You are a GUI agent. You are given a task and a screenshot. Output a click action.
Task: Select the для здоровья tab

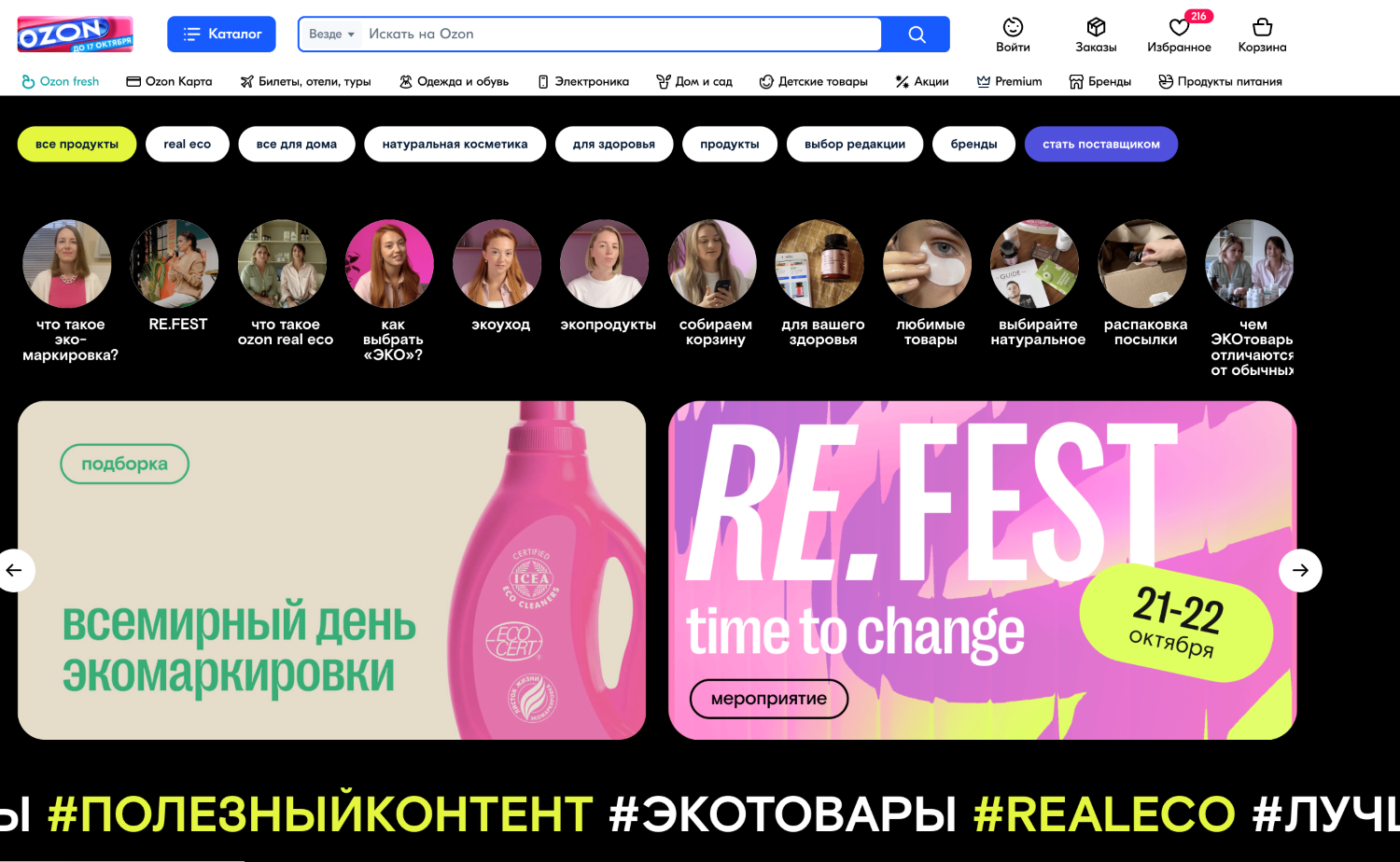click(x=614, y=144)
